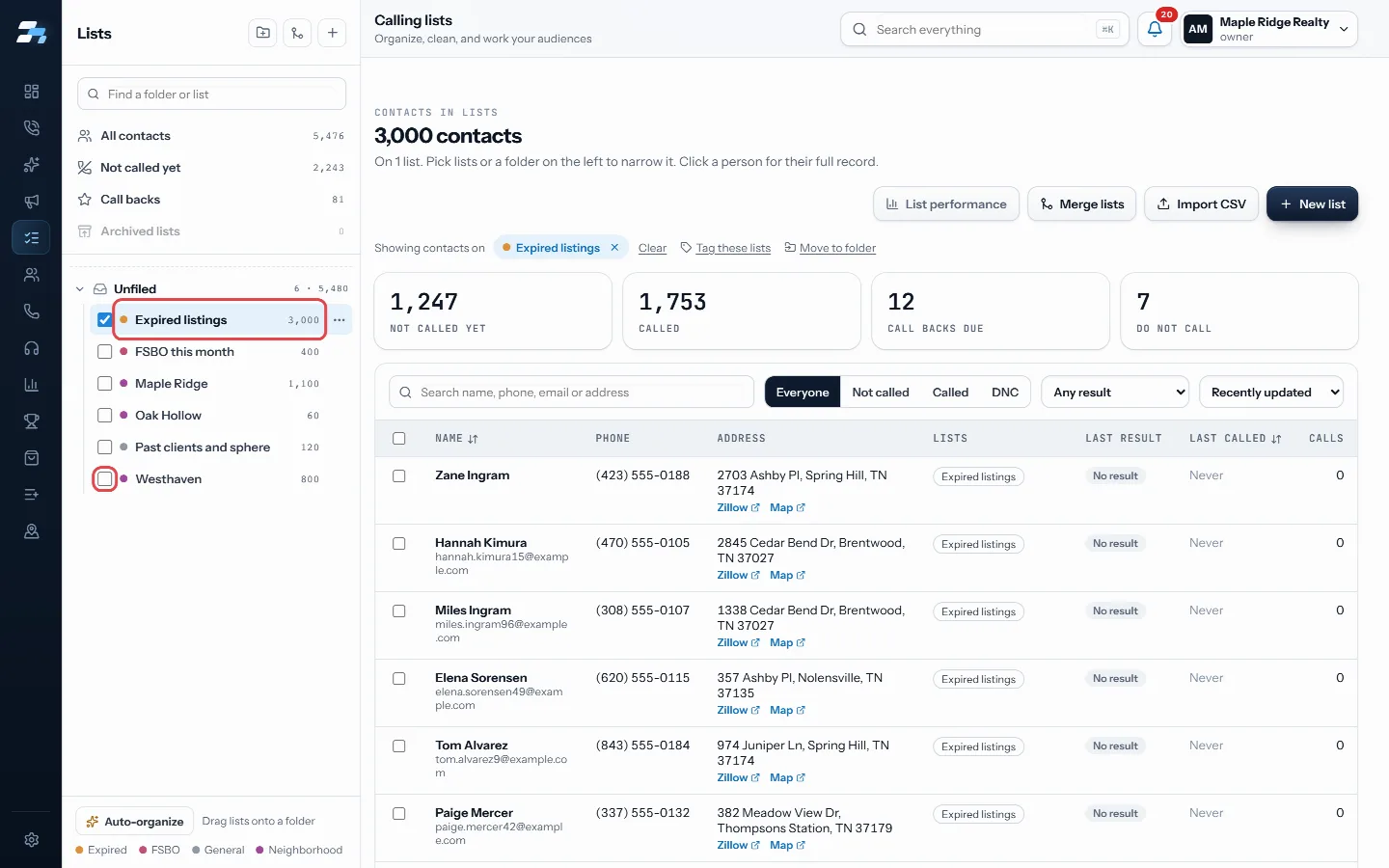Open the list-arrow sequence icon in sidebar
Screen dimensions: 1389x868
31,494
